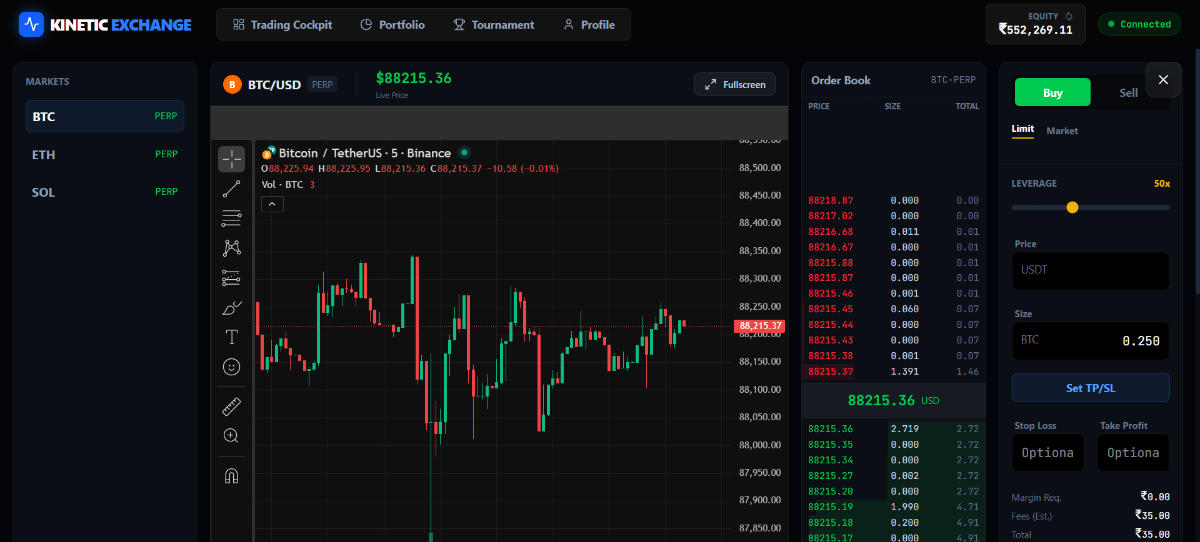Open the Portfolio tab

[x=392, y=25]
